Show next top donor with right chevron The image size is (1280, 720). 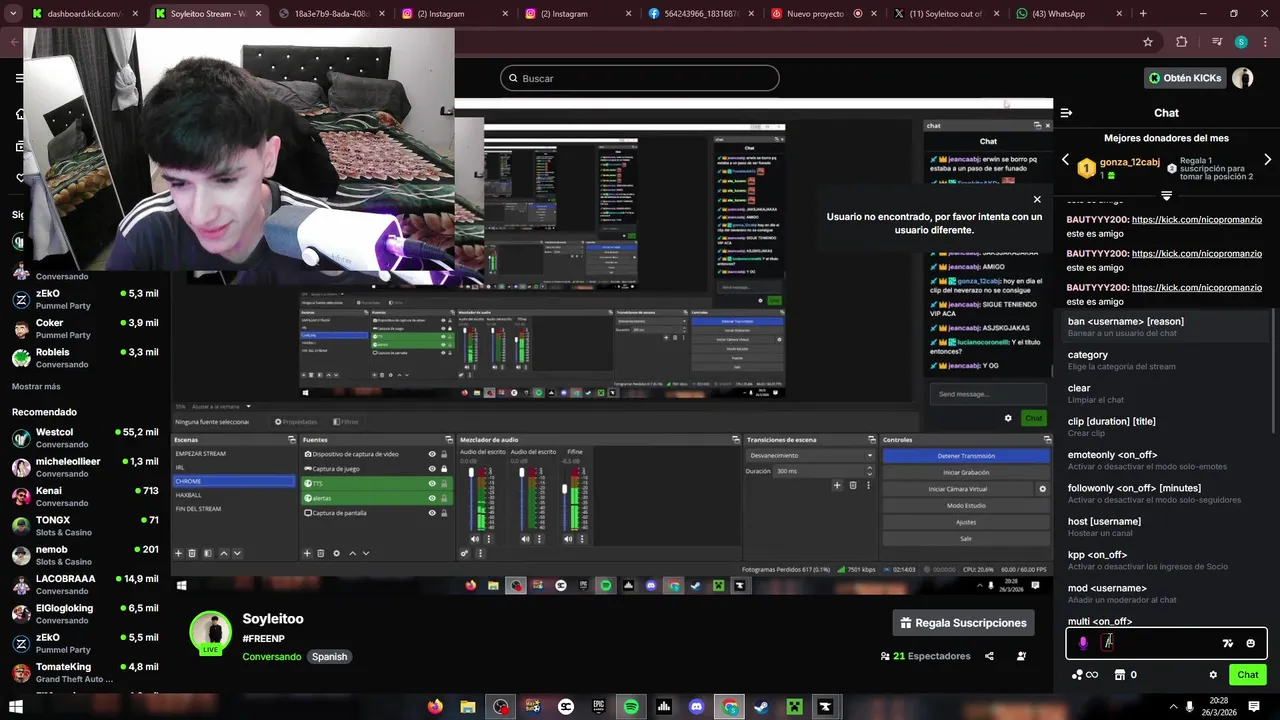1268,160
